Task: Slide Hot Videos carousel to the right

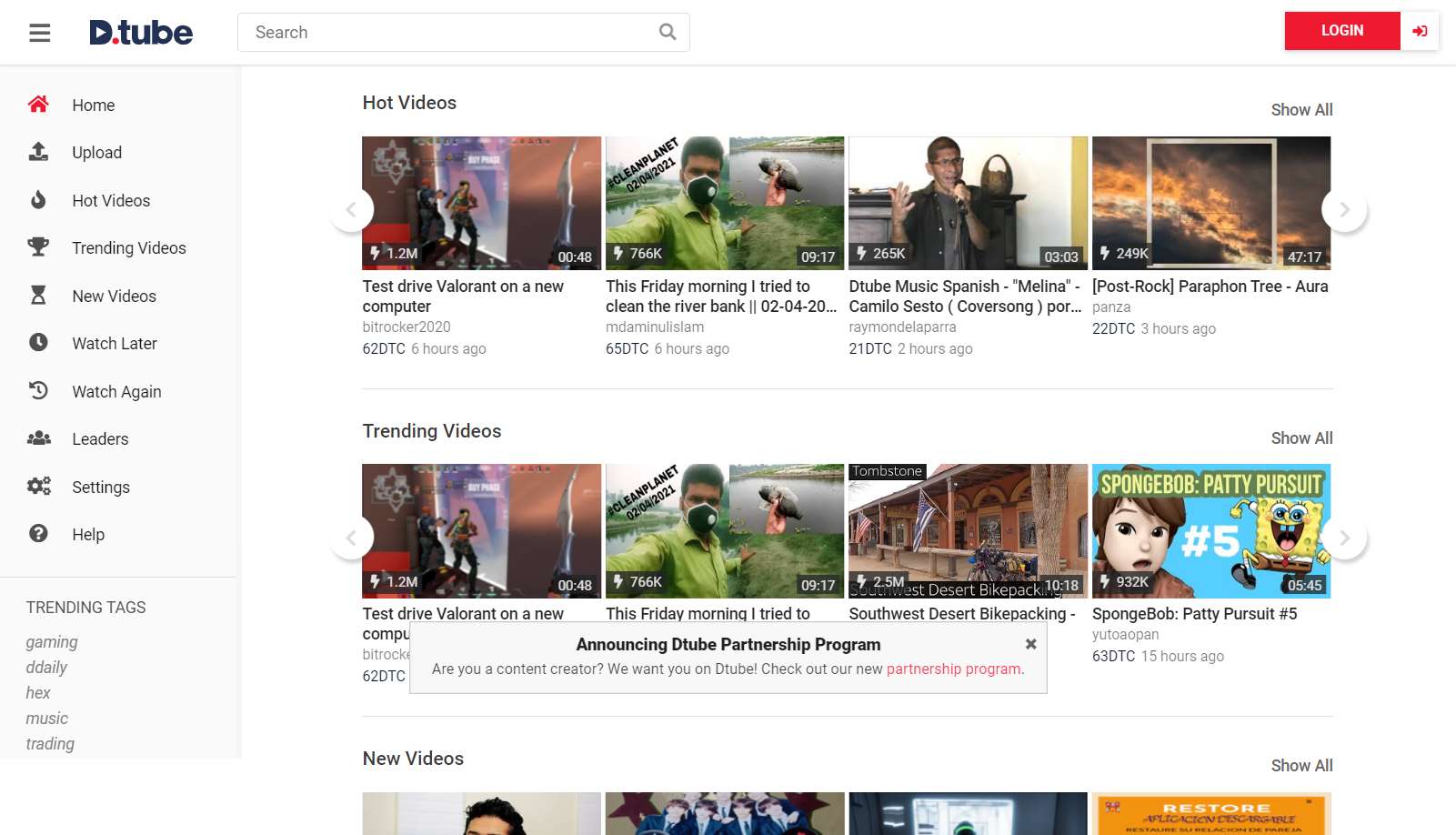Action: (x=1344, y=210)
